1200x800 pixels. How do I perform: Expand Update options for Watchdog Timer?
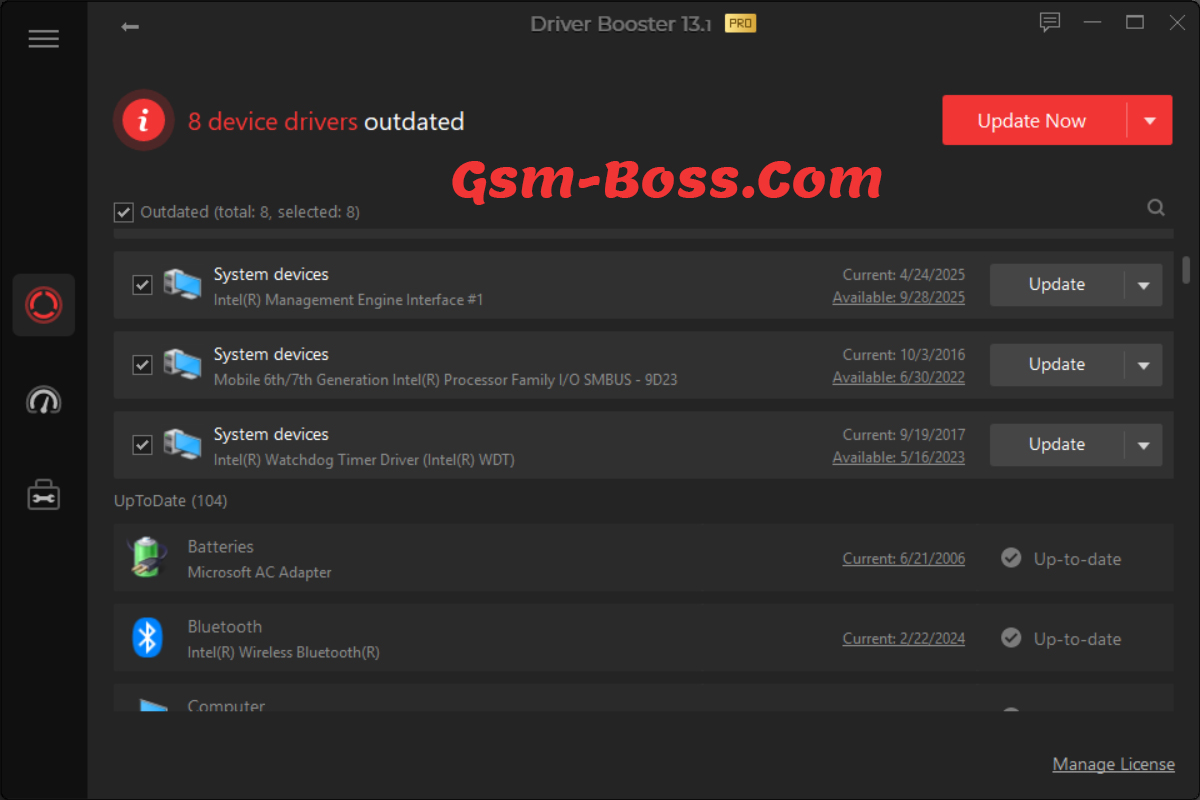[1144, 445]
